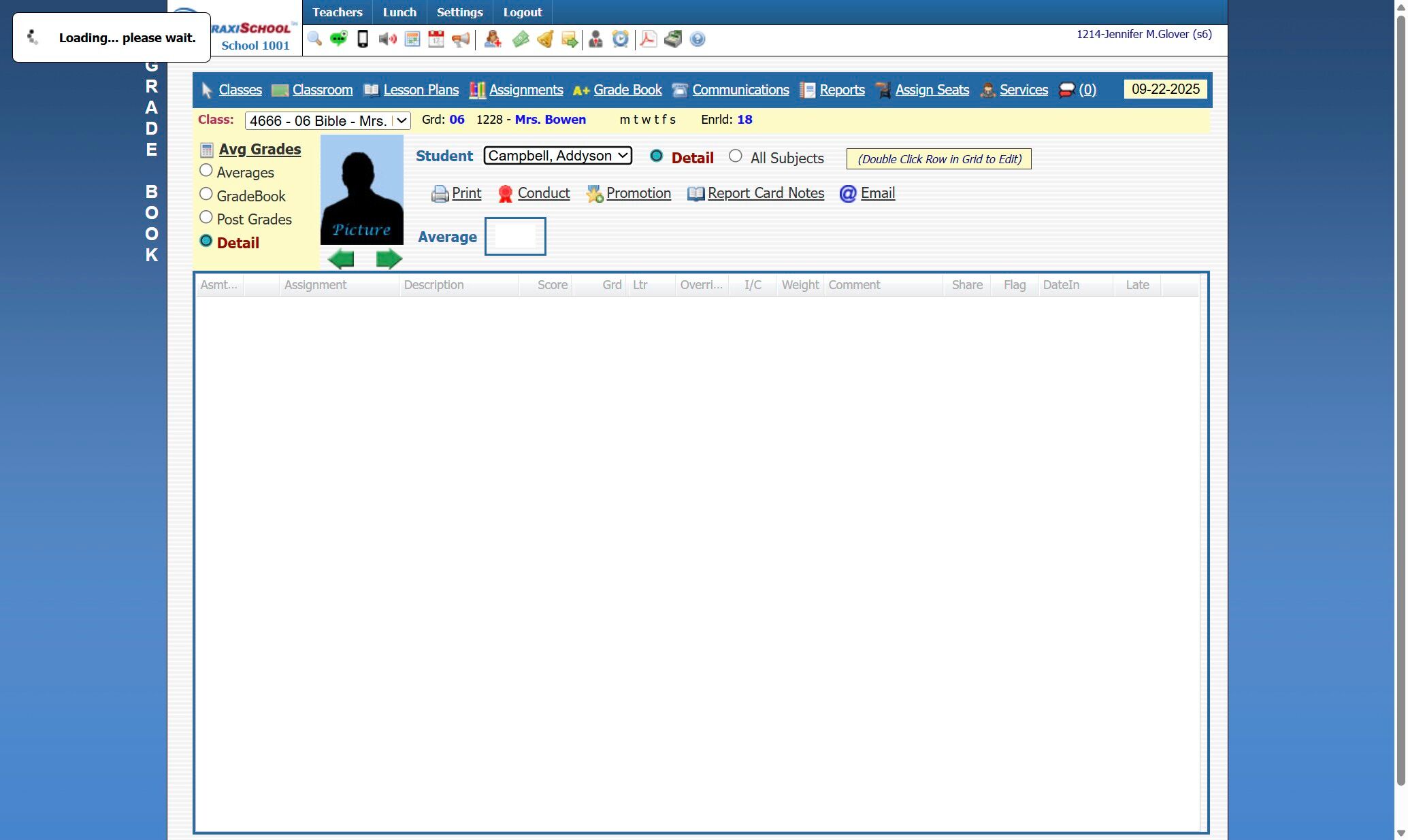Open the Settings menu
This screenshot has height=840, width=1408.
[x=459, y=12]
